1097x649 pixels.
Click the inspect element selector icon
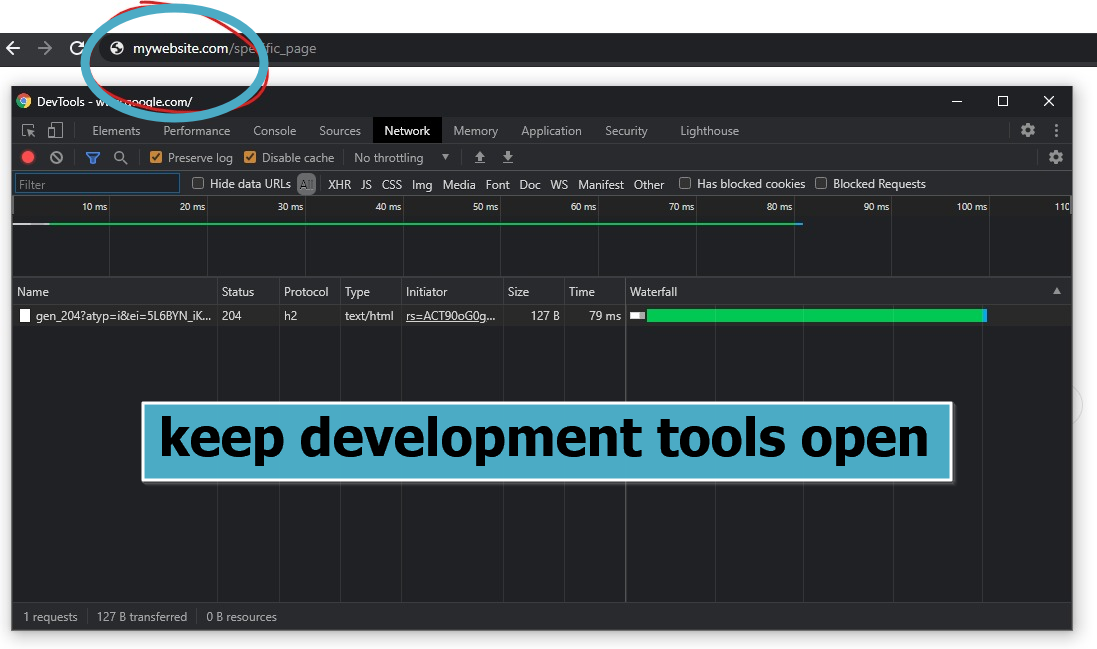29,131
